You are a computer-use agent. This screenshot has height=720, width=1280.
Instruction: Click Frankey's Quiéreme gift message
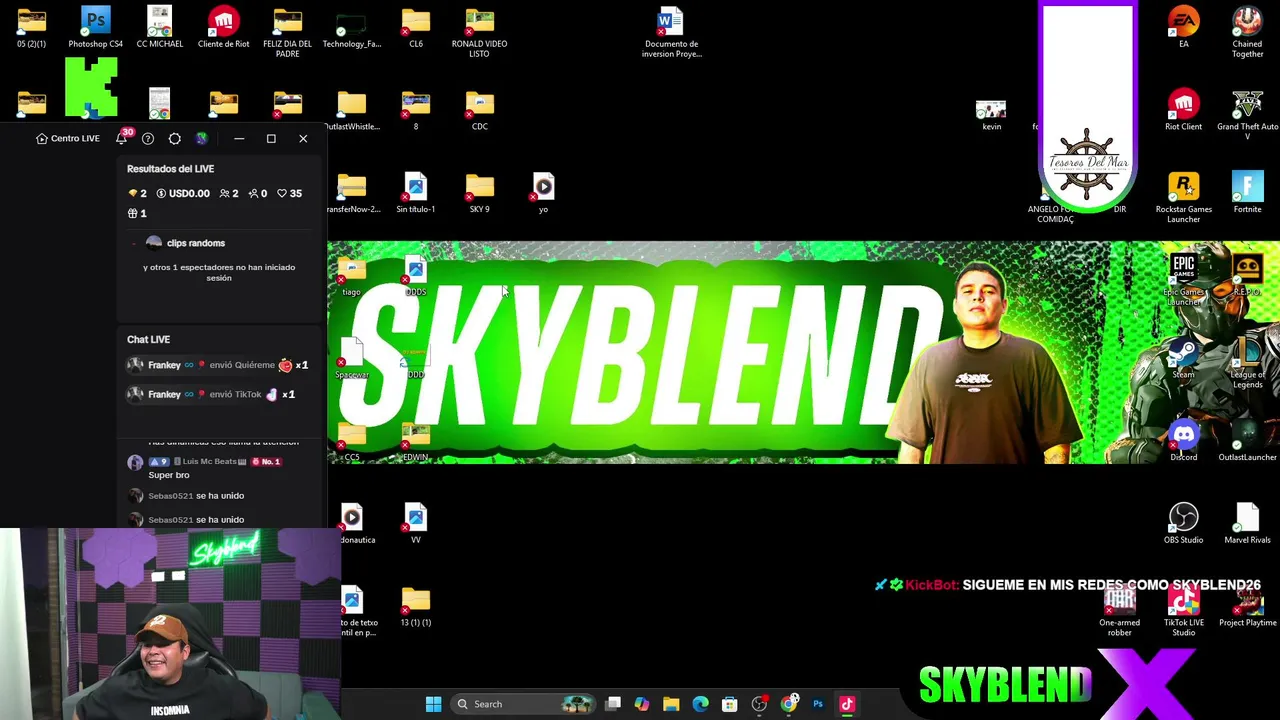pyautogui.click(x=218, y=365)
